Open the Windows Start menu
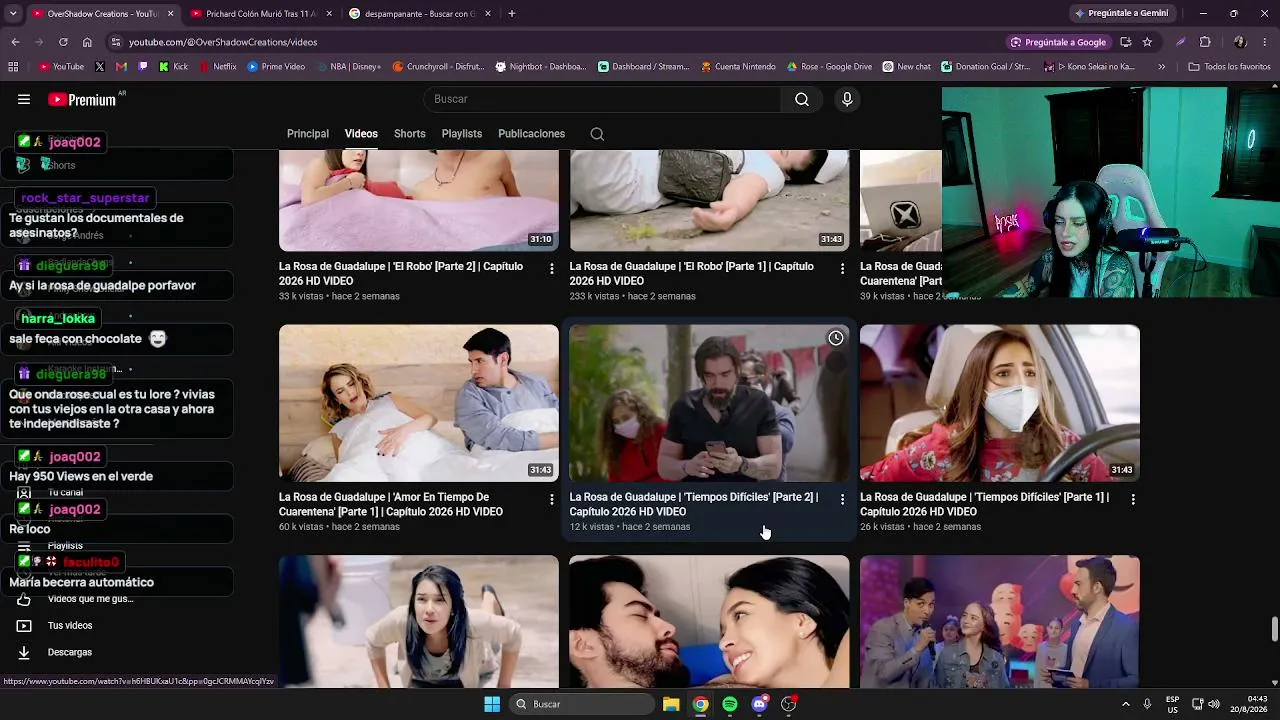This screenshot has height=720, width=1280. [x=492, y=704]
